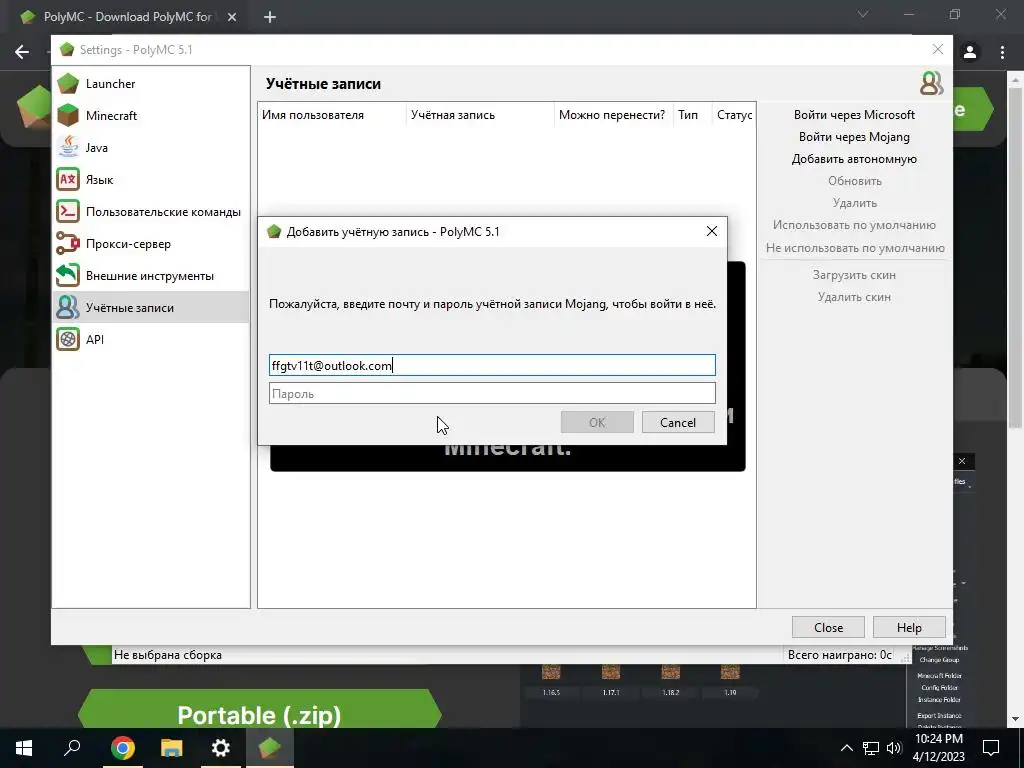
Task: Click Войти через Mojang
Action: click(854, 137)
